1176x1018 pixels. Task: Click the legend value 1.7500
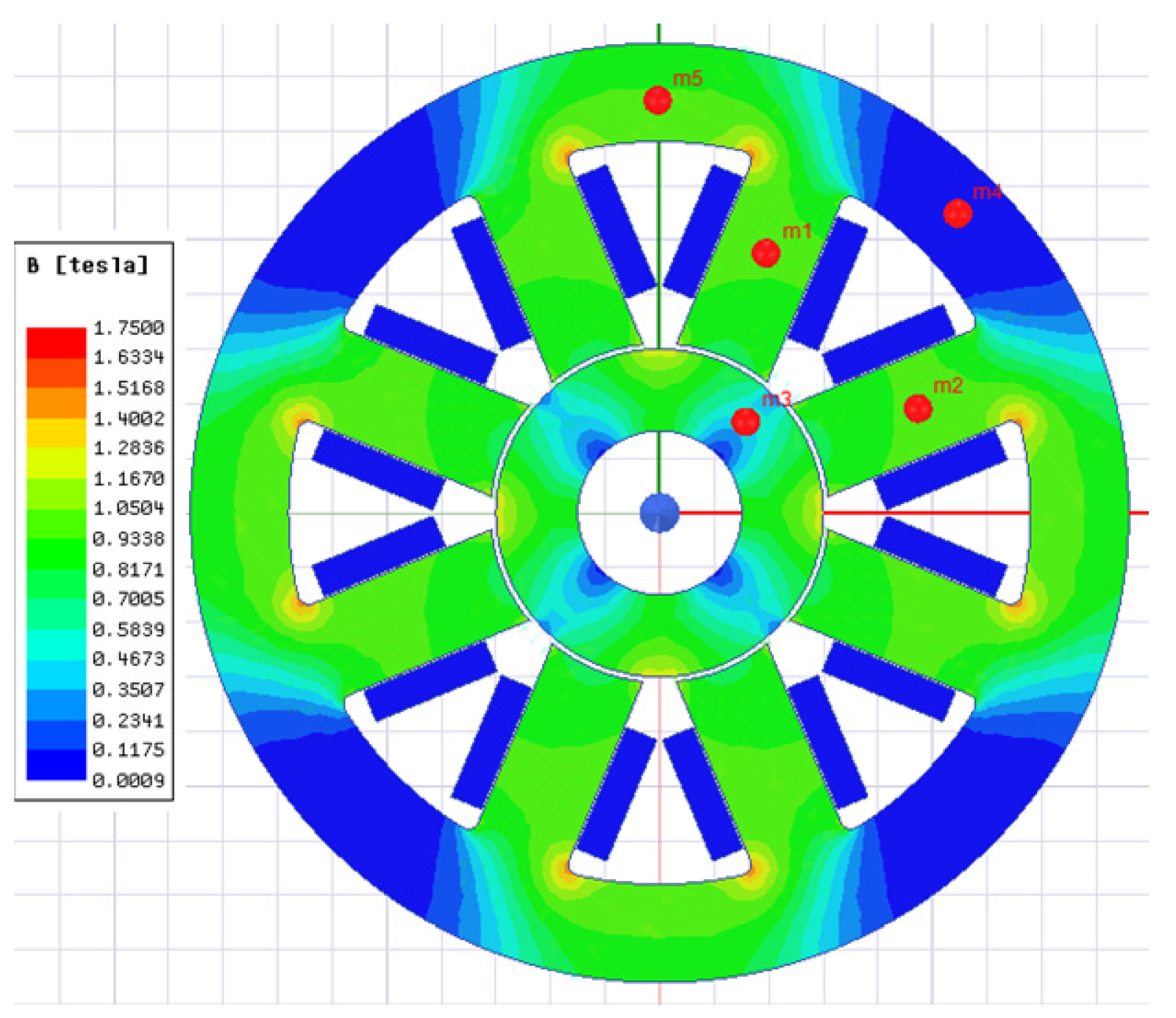(129, 327)
